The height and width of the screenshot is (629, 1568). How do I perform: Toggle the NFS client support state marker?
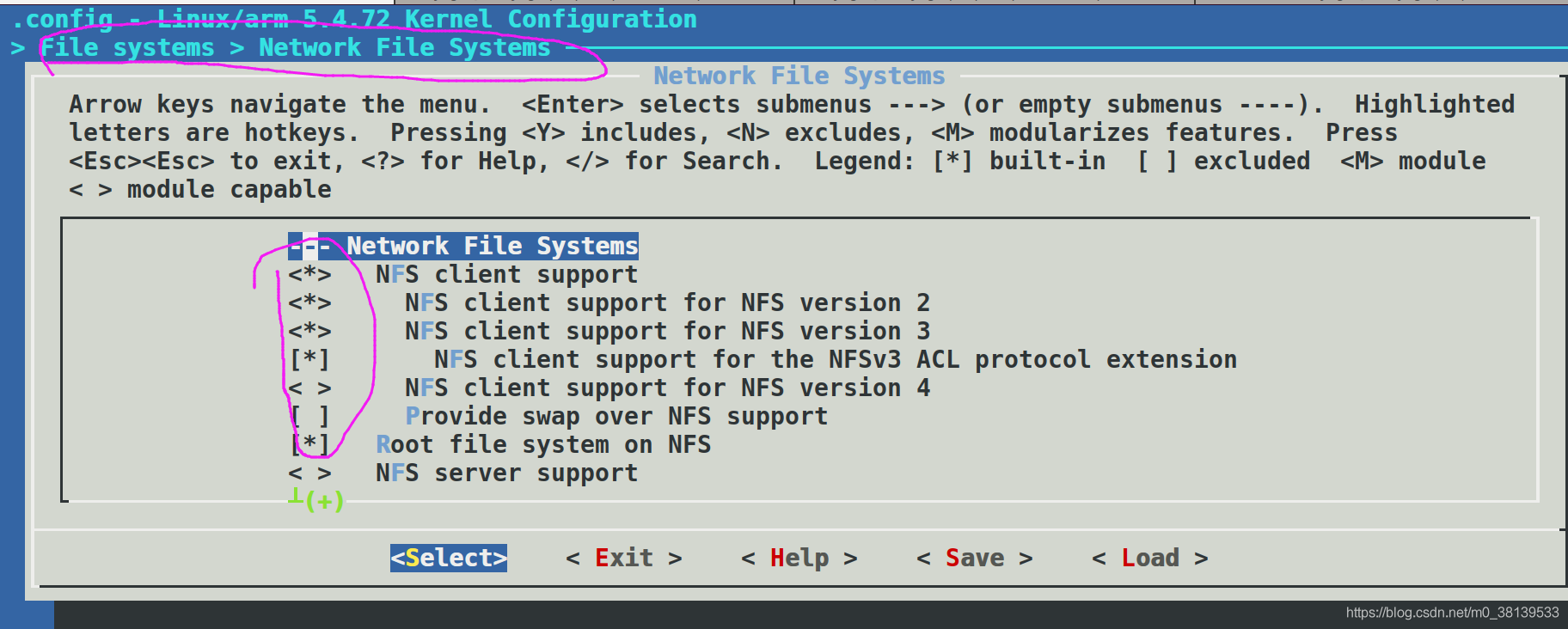click(x=309, y=275)
